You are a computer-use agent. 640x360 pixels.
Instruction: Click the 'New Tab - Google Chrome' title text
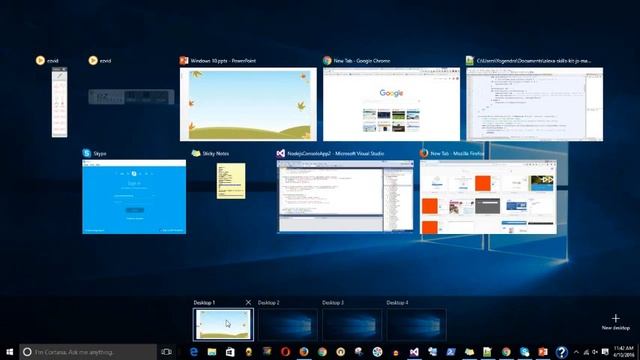tap(362, 60)
